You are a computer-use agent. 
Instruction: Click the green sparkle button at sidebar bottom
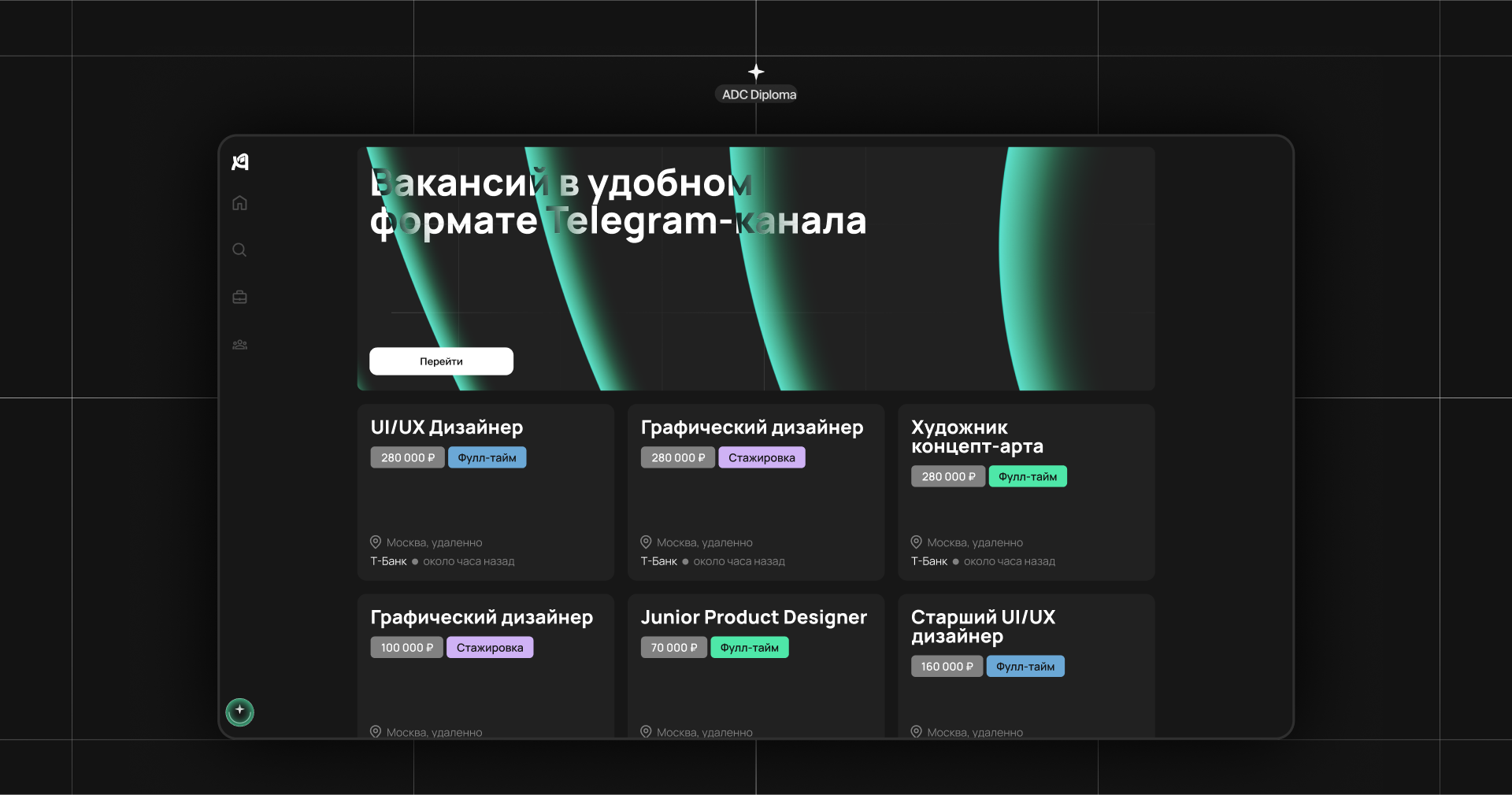pos(240,712)
